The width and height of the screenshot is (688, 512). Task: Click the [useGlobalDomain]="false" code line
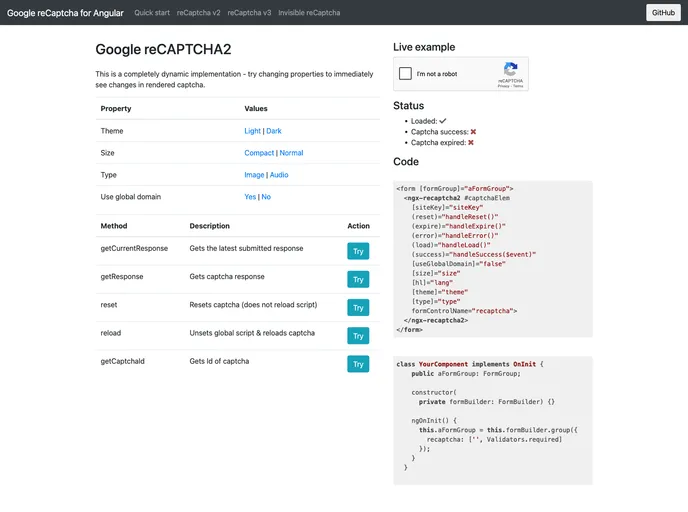459,264
